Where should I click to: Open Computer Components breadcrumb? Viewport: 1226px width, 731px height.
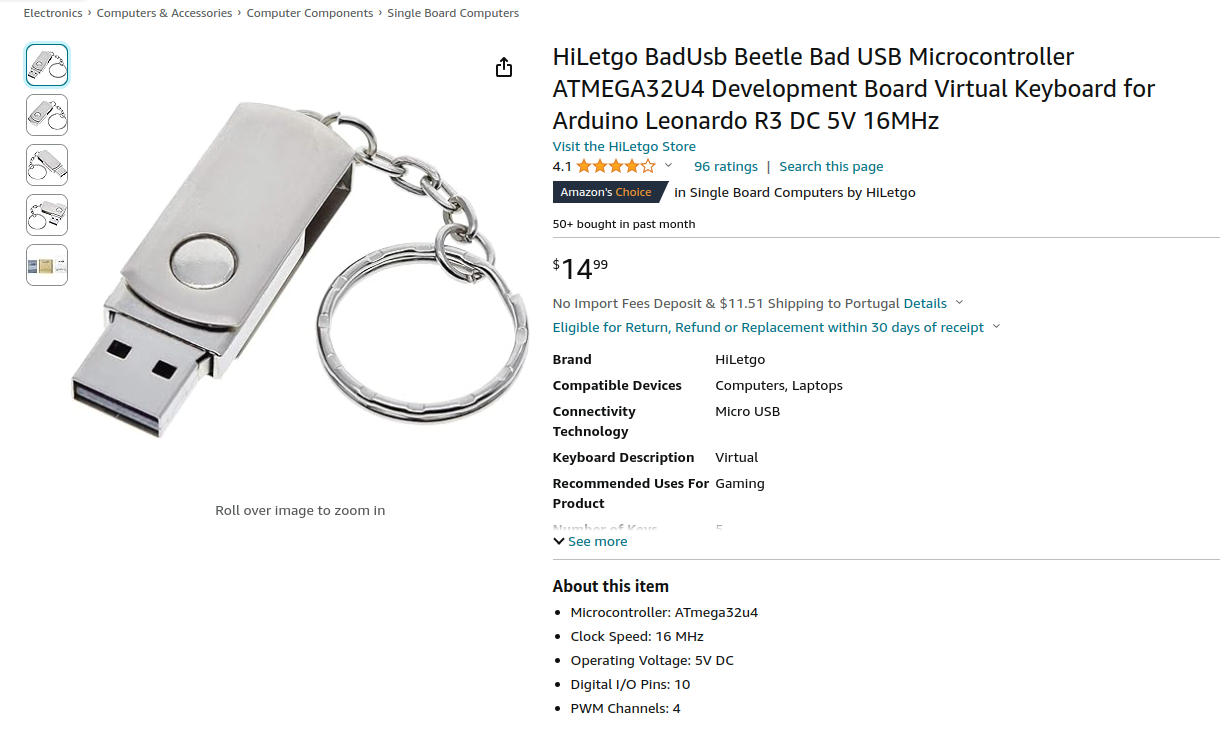pos(310,13)
